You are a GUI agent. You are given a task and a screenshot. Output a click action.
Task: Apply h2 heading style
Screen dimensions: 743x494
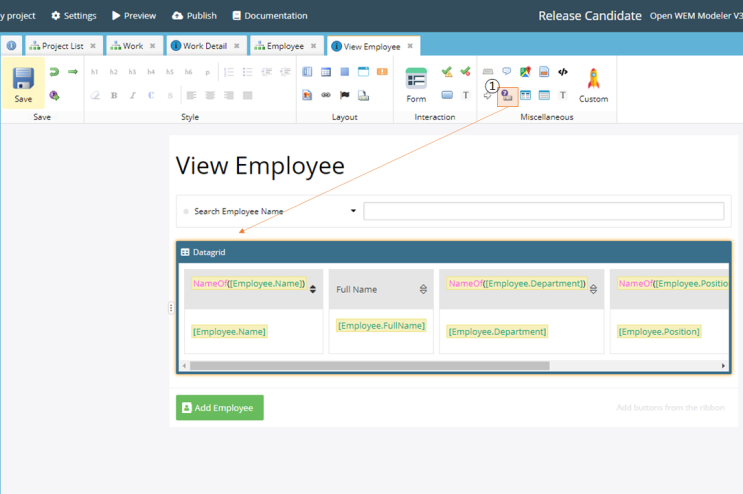click(113, 72)
